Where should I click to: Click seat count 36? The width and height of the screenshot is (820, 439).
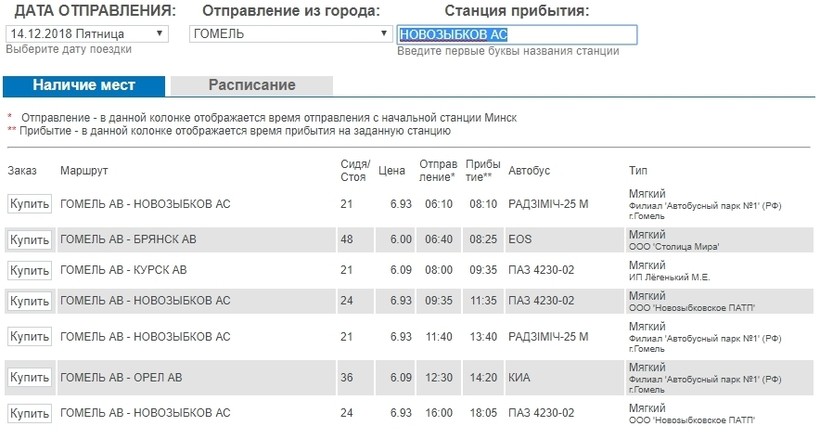click(346, 377)
